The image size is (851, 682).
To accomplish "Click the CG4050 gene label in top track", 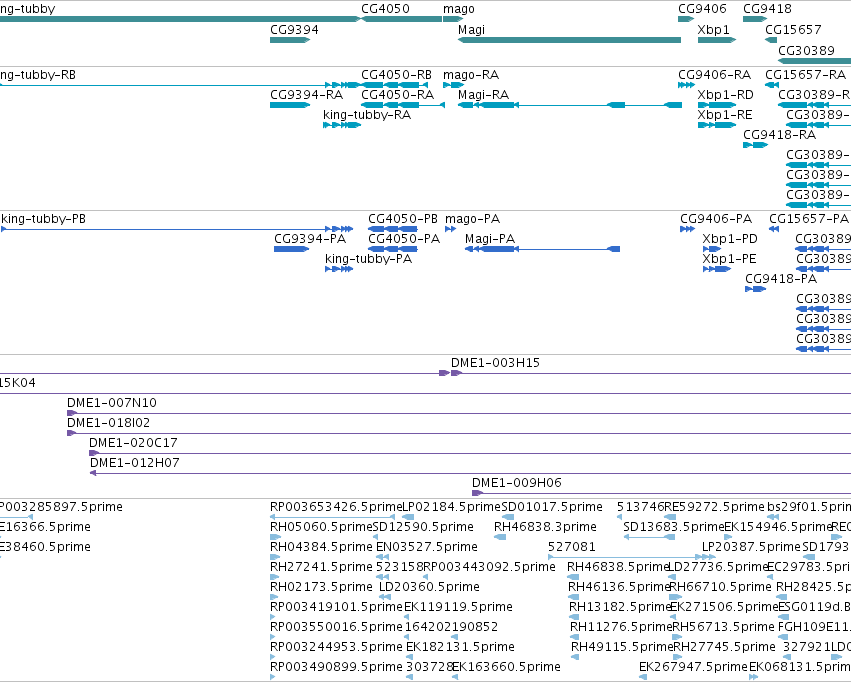I will [385, 9].
